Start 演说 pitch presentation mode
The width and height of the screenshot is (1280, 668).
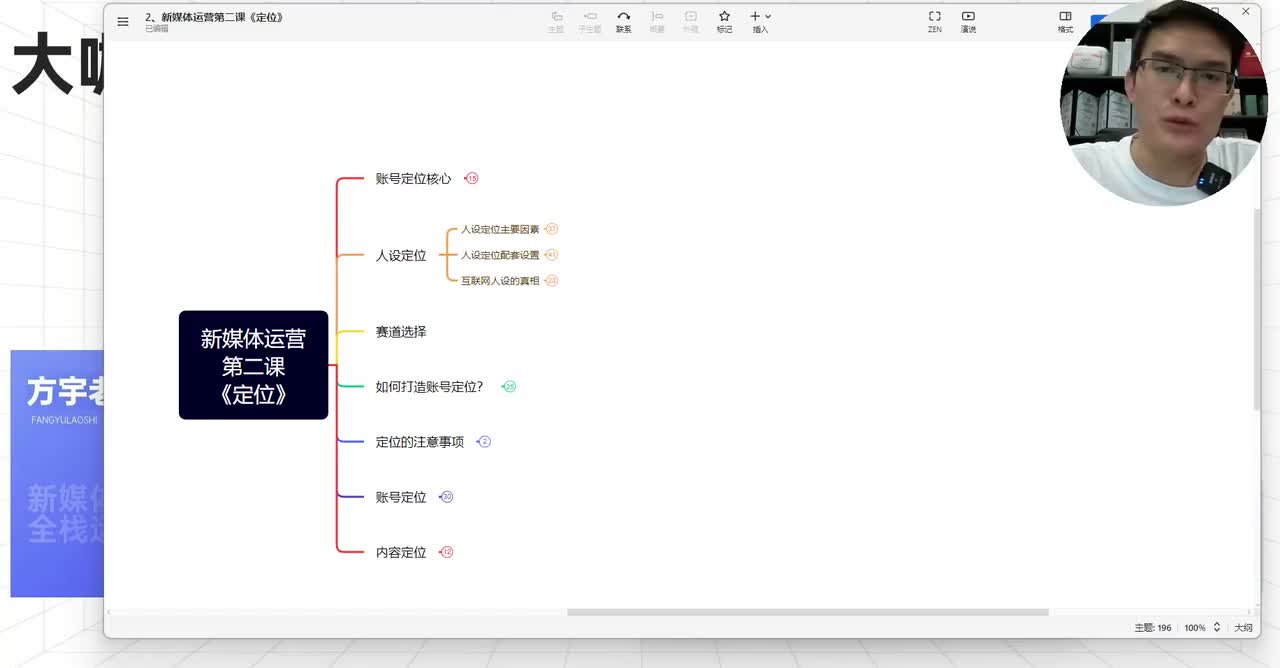[968, 21]
